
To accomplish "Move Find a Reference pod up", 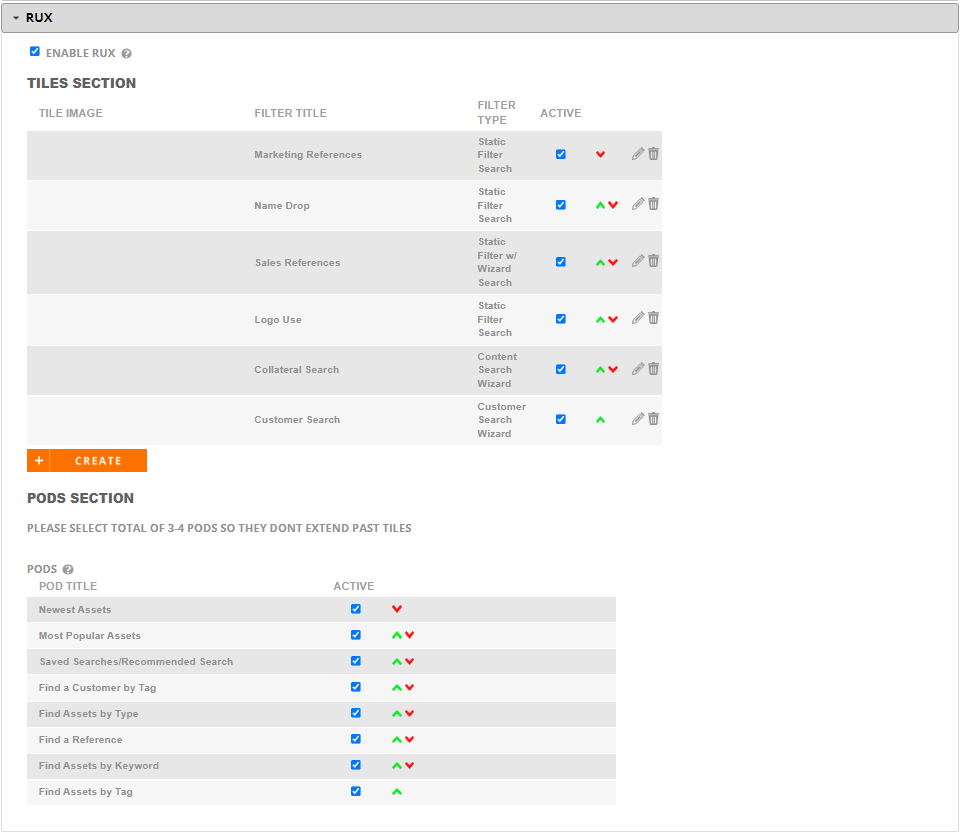I will (397, 740).
